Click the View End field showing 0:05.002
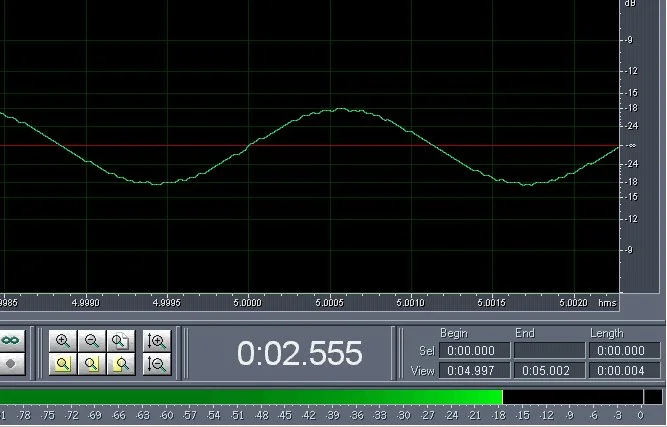667x427 pixels. tap(548, 371)
